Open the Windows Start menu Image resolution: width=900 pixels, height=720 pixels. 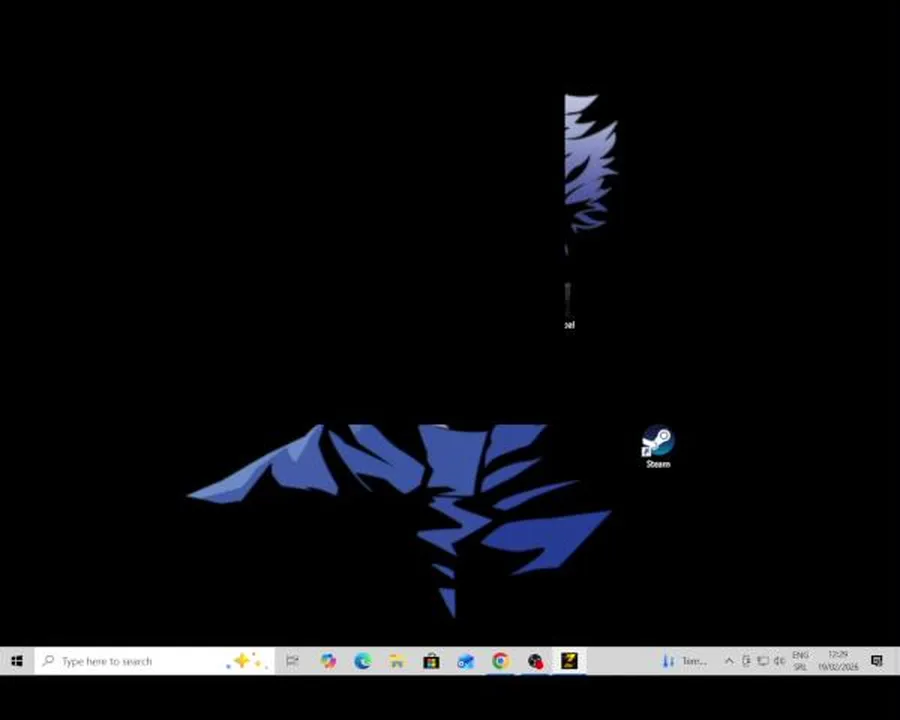point(17,661)
